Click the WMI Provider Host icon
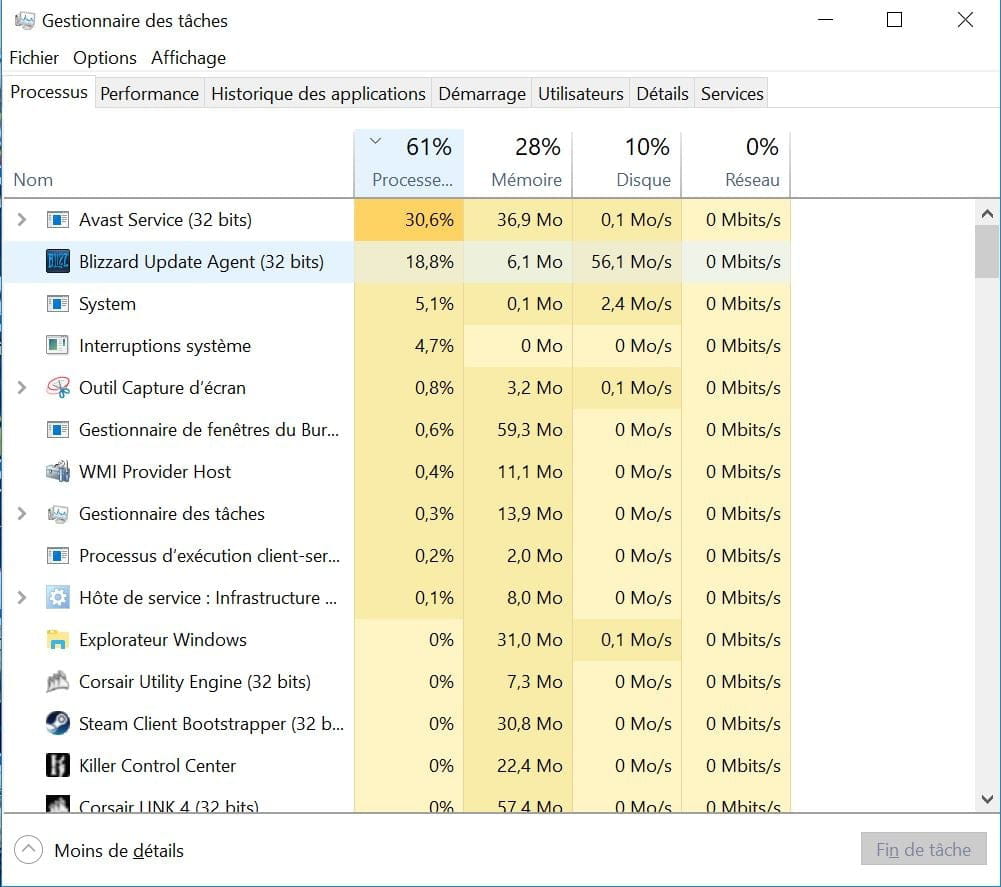The height and width of the screenshot is (887, 1001). coord(58,472)
